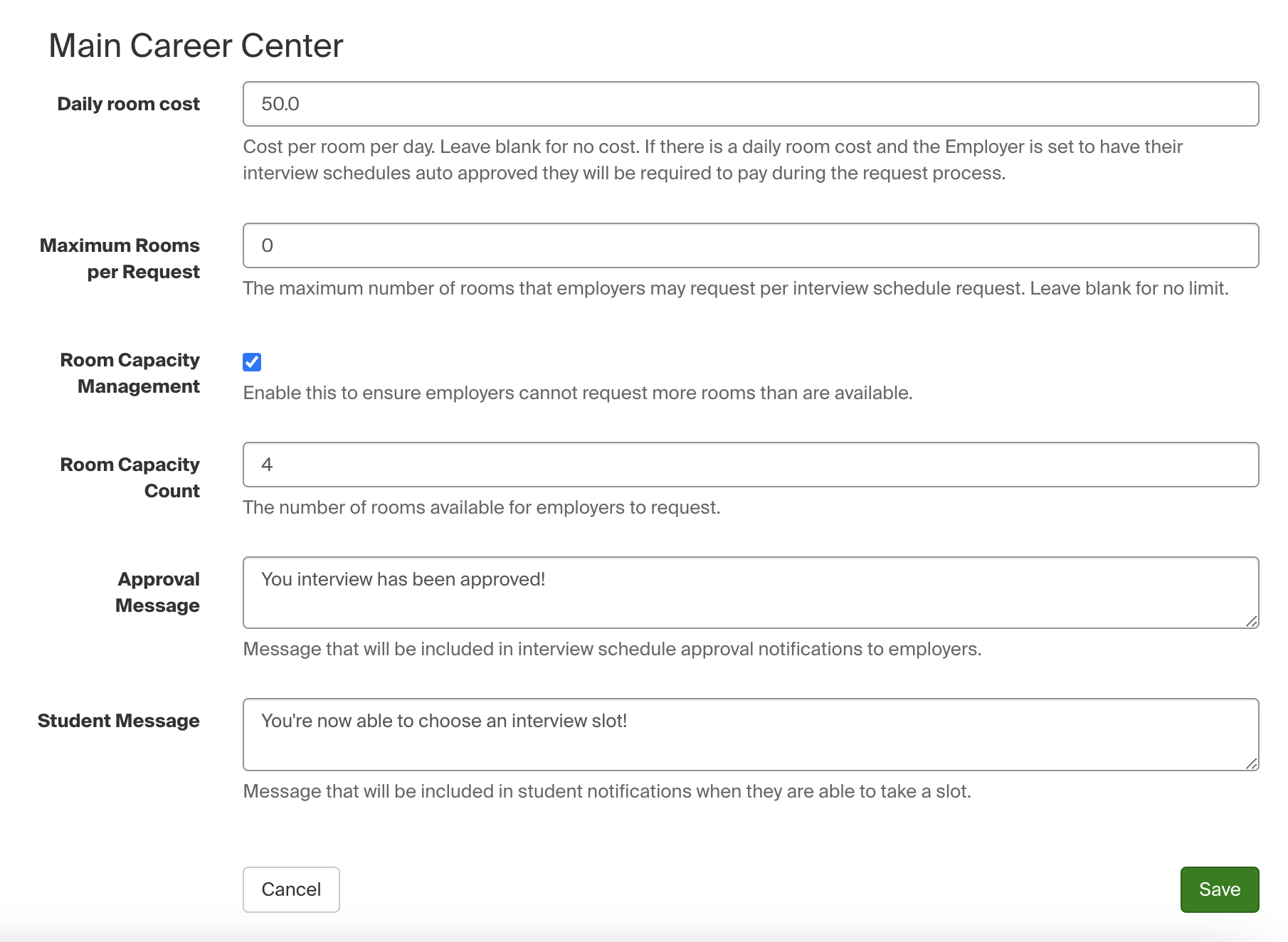Click the Maximum Rooms per Request label
Image resolution: width=1288 pixels, height=942 pixels.
(120, 258)
